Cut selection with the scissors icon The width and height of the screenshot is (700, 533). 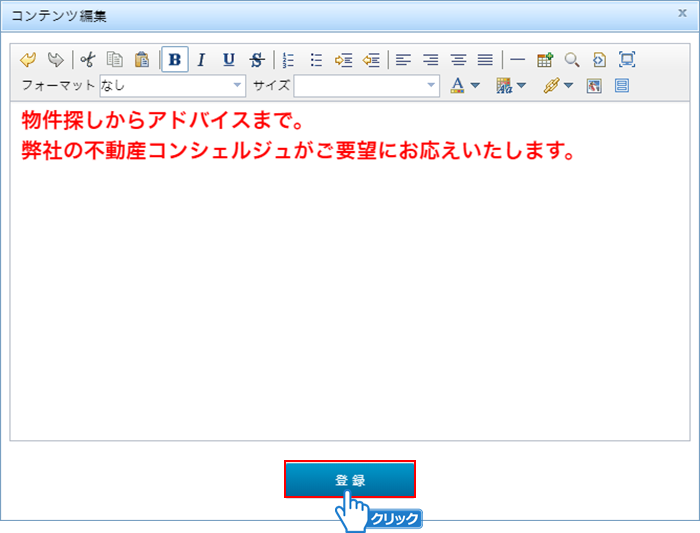pos(88,60)
